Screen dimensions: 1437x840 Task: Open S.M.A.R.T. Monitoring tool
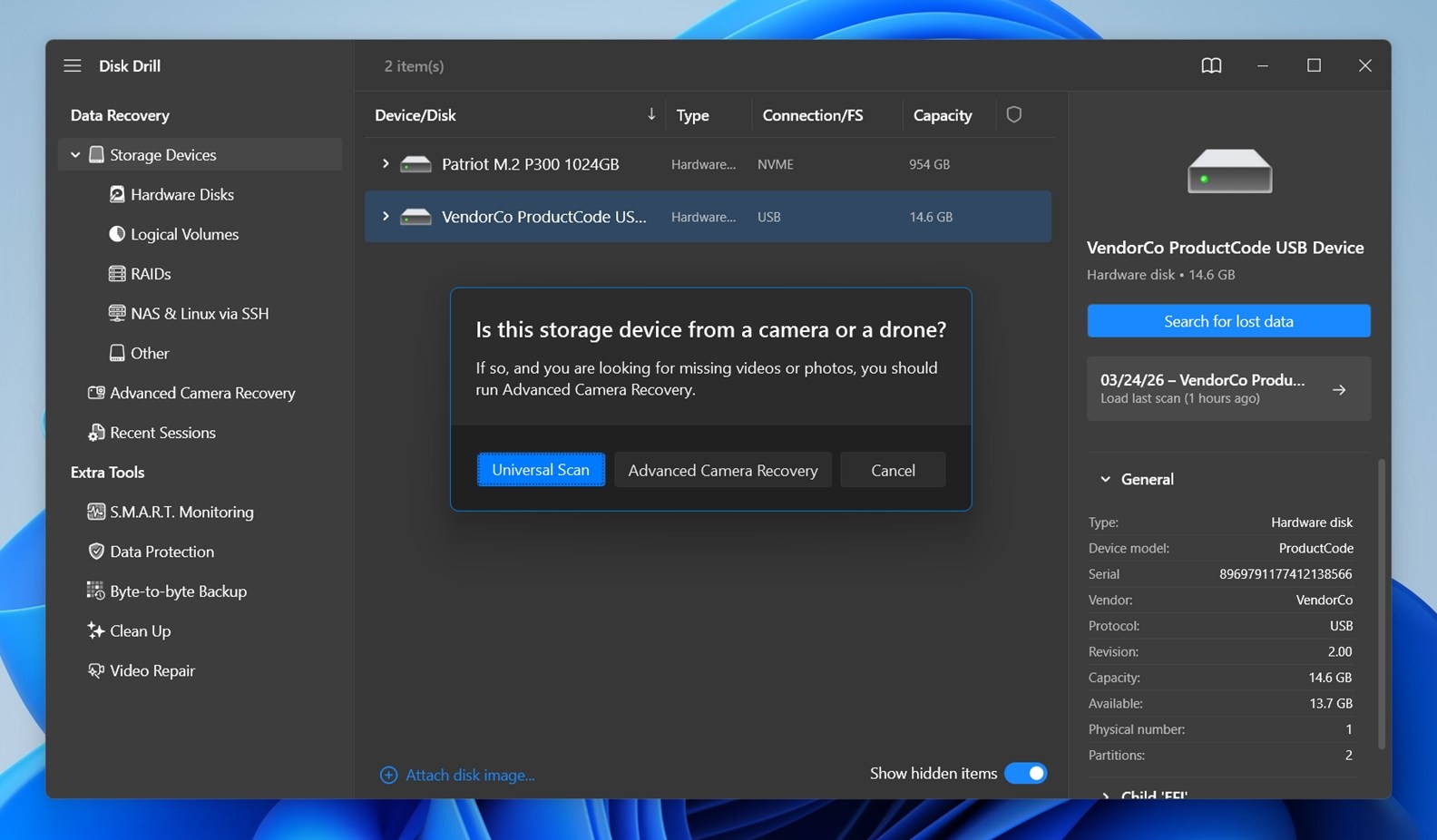[181, 512]
